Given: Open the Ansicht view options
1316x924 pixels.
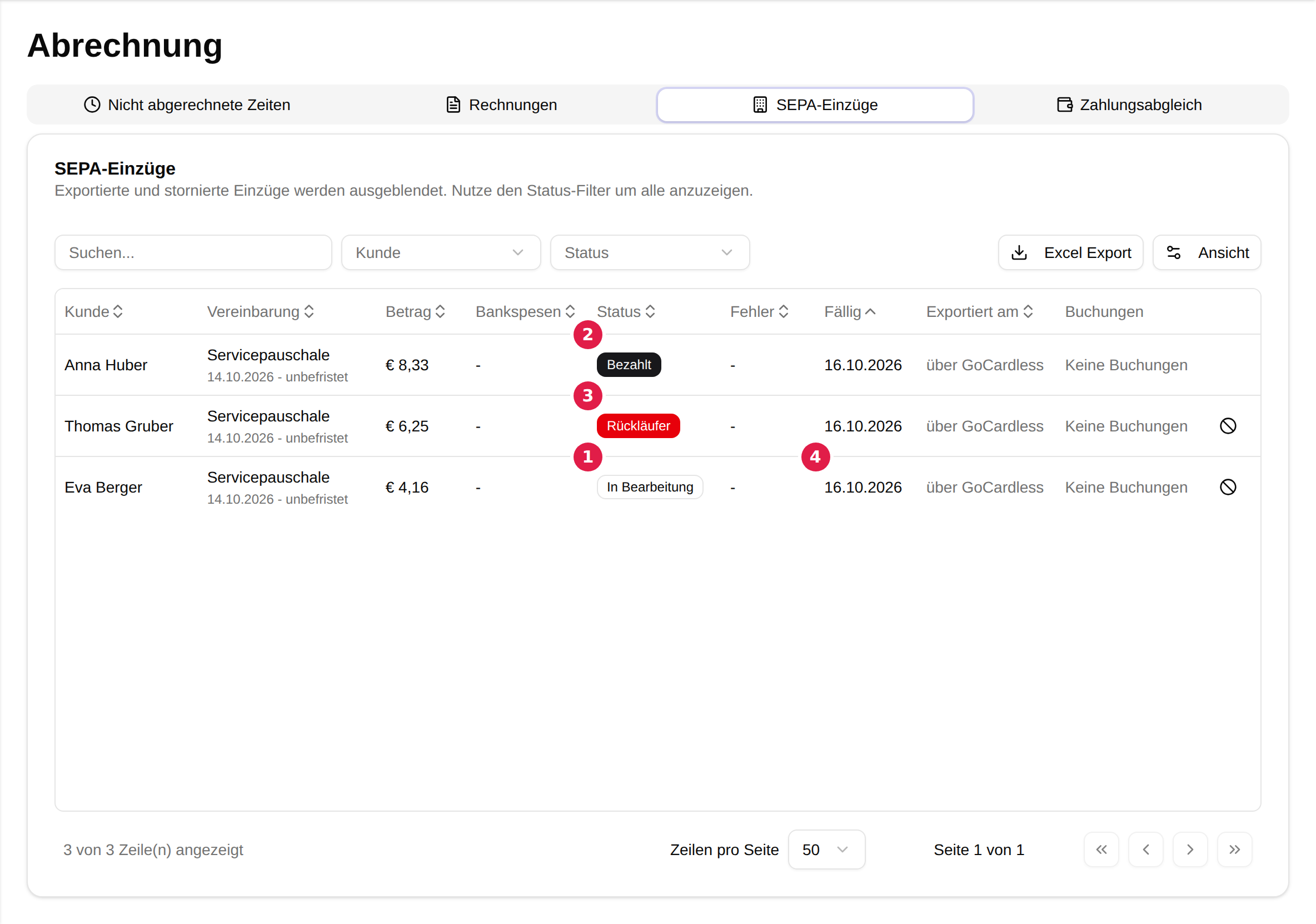Looking at the screenshot, I should [x=1207, y=252].
